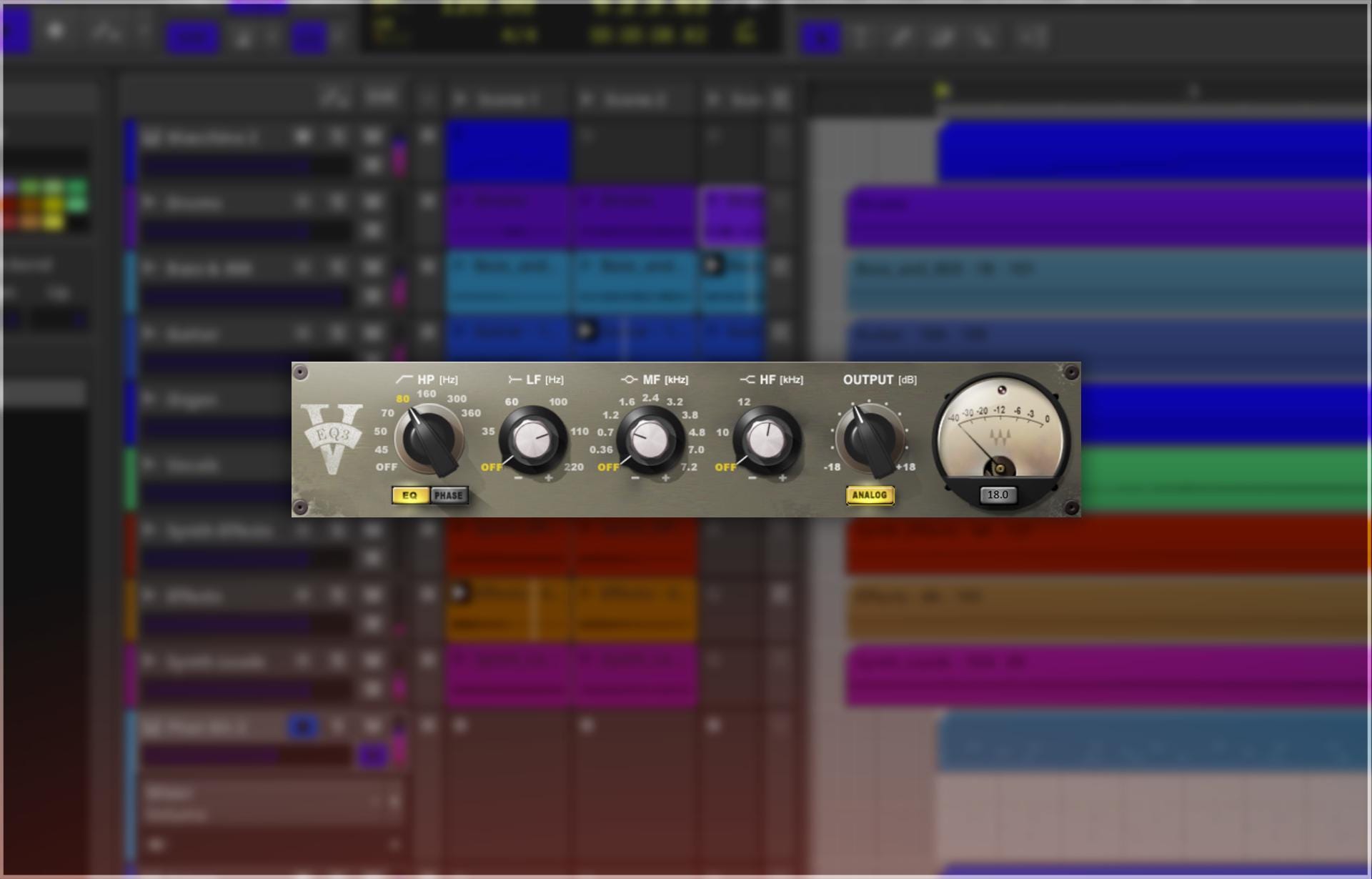The height and width of the screenshot is (879, 1372).
Task: Click the HP high-pass curve icon
Action: [404, 379]
